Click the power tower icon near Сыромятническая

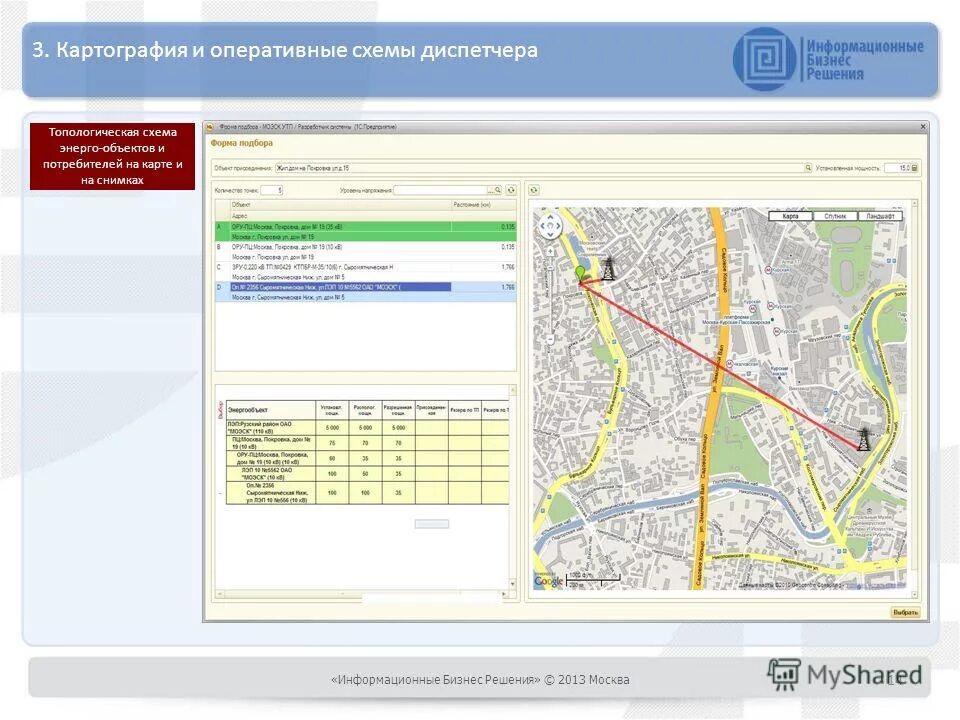[x=863, y=439]
